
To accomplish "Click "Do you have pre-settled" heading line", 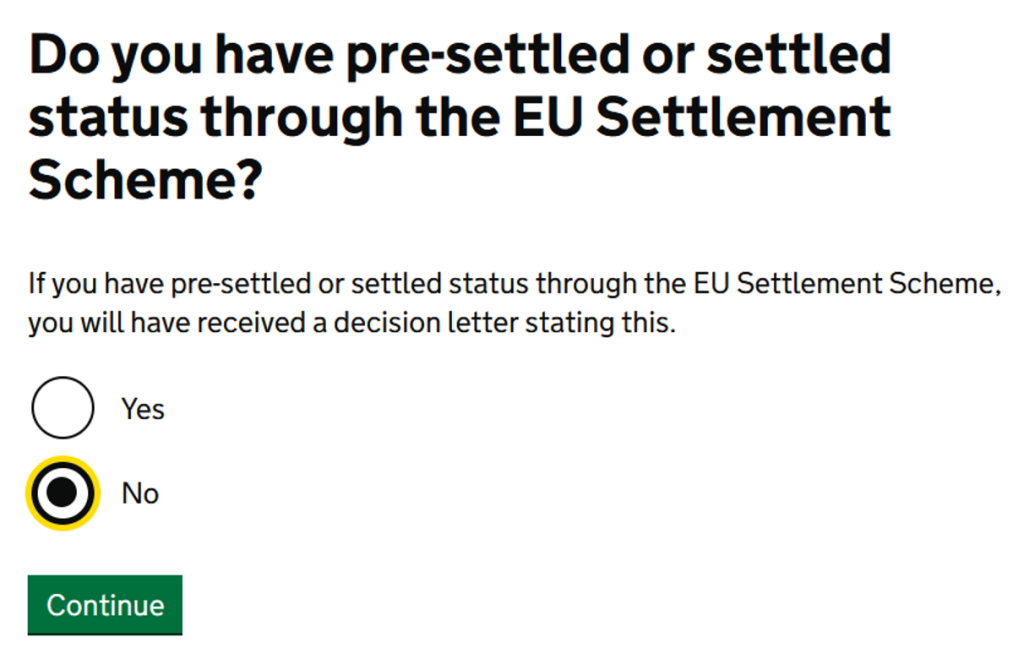I will [460, 57].
